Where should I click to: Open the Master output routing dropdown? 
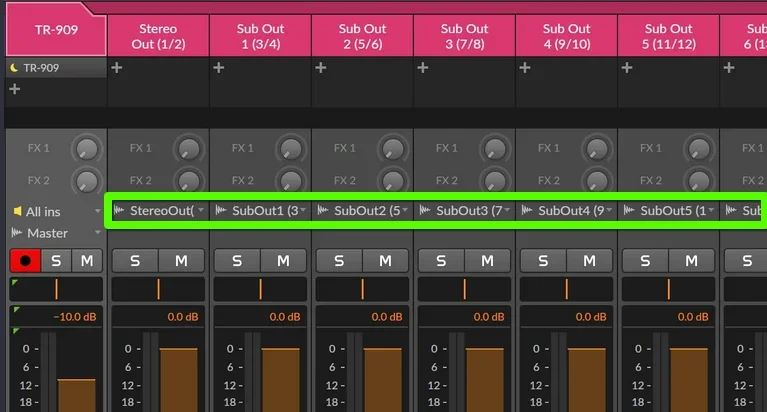click(x=56, y=233)
